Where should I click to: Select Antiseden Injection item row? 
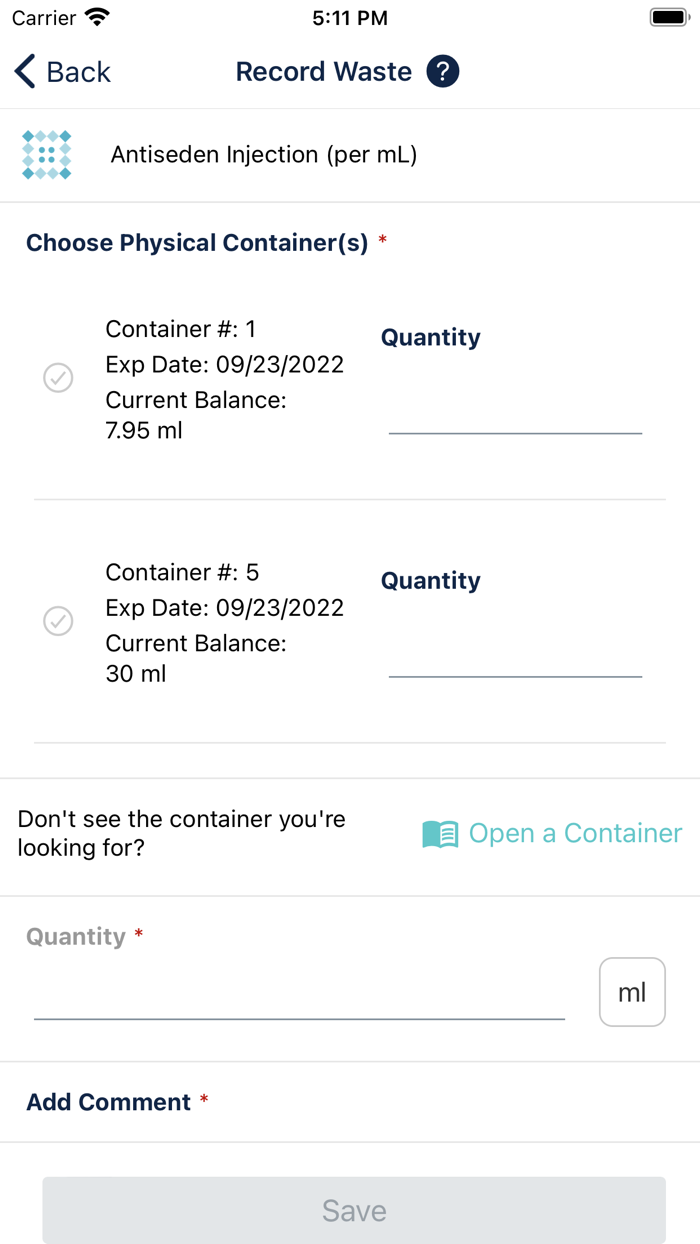(350, 155)
